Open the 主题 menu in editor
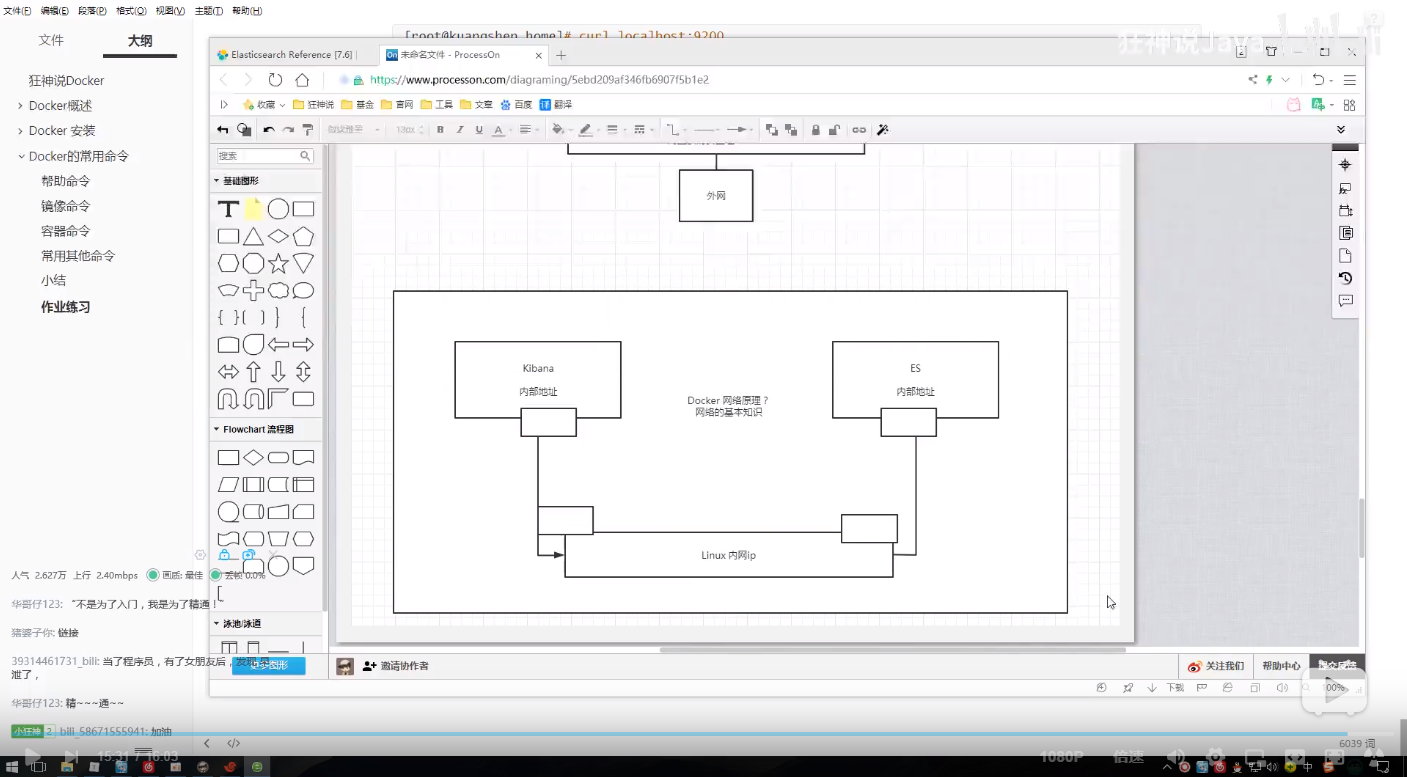 coord(208,11)
